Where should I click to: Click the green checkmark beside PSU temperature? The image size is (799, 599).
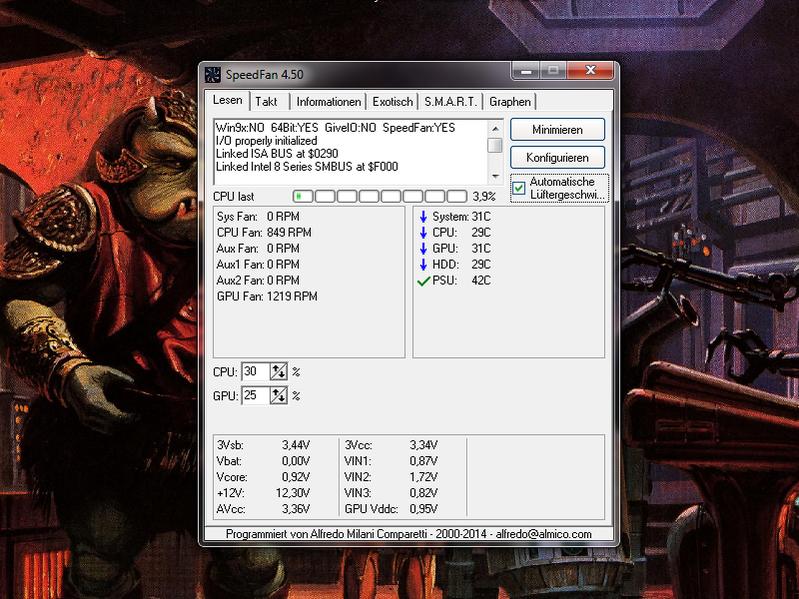(x=423, y=281)
